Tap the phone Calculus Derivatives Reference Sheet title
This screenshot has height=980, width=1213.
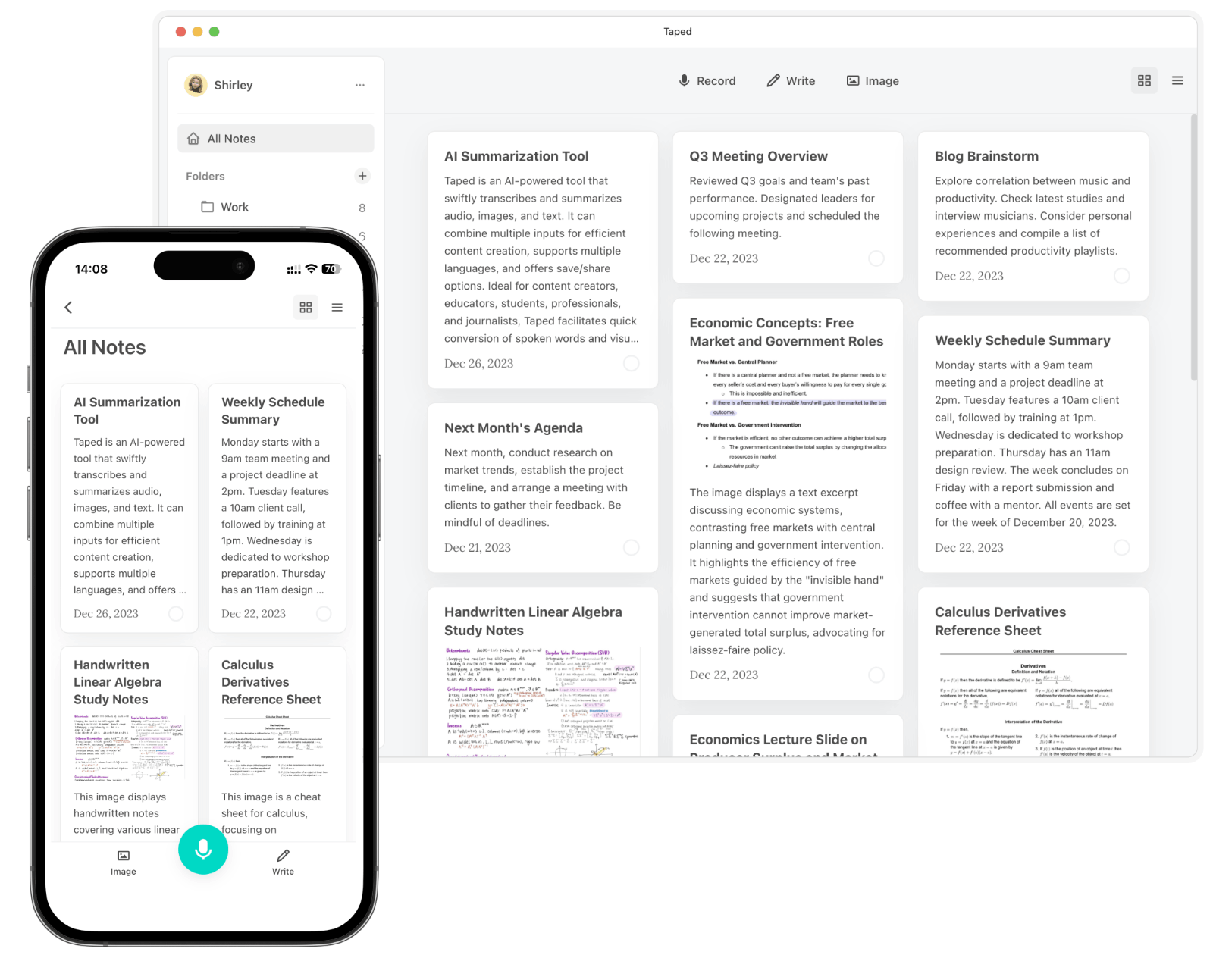271,682
